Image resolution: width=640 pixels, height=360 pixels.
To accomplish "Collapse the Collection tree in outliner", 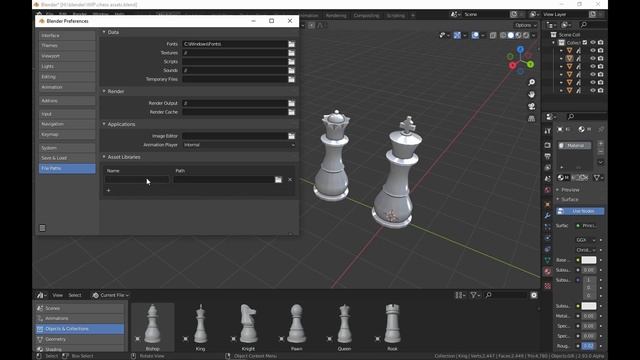I will point(554,42).
